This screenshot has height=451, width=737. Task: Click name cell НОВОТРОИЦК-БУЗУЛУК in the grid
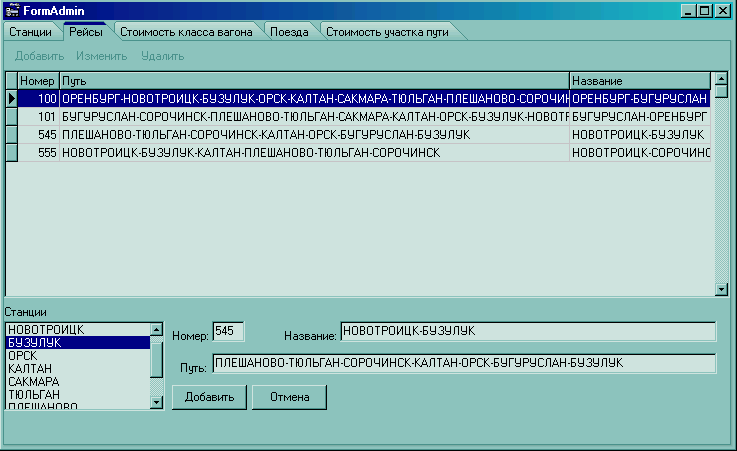(640, 134)
